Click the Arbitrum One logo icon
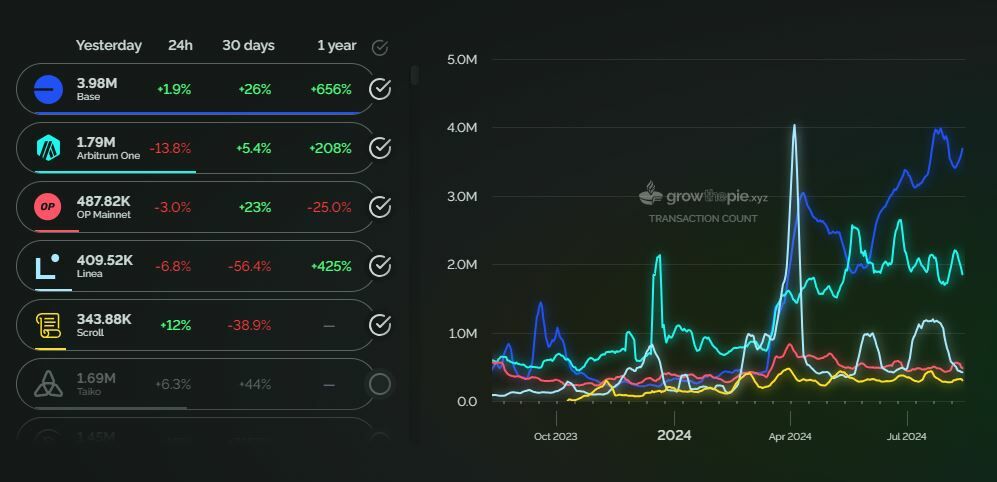 (48, 148)
